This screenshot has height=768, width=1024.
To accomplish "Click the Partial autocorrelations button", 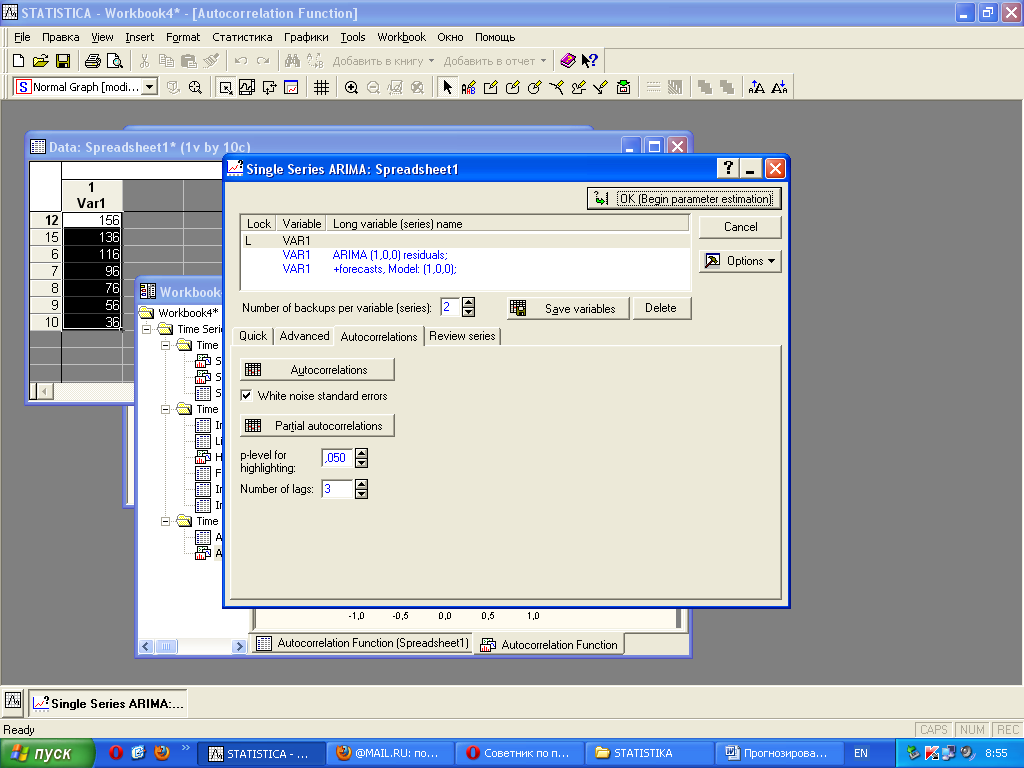I will click(317, 426).
